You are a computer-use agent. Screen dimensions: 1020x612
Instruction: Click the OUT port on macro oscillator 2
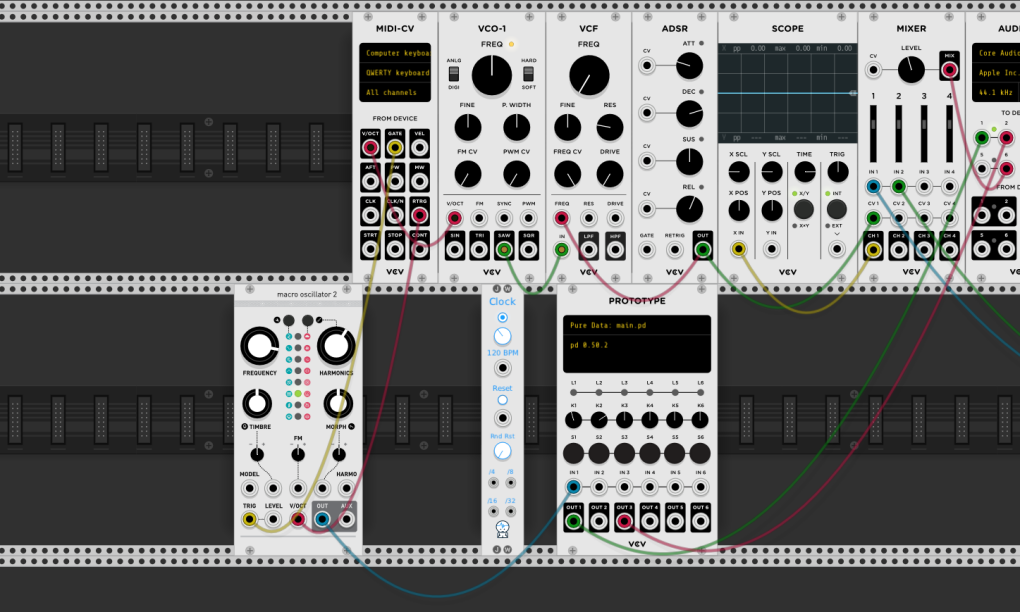coord(322,519)
